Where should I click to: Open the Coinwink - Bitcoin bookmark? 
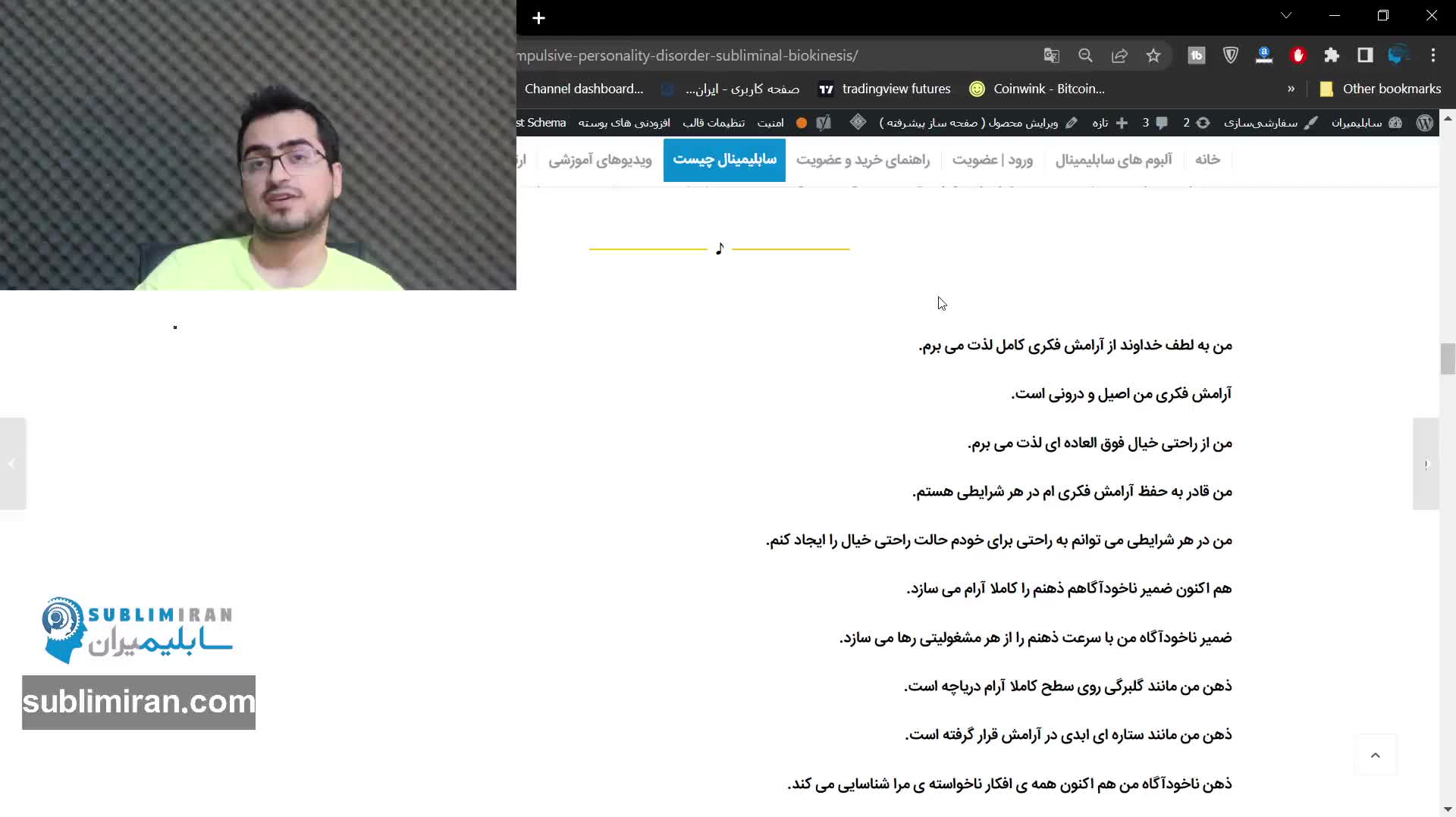point(1037,89)
